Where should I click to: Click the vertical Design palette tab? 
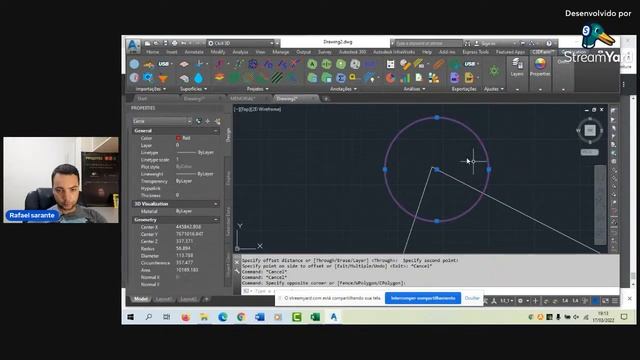228,135
